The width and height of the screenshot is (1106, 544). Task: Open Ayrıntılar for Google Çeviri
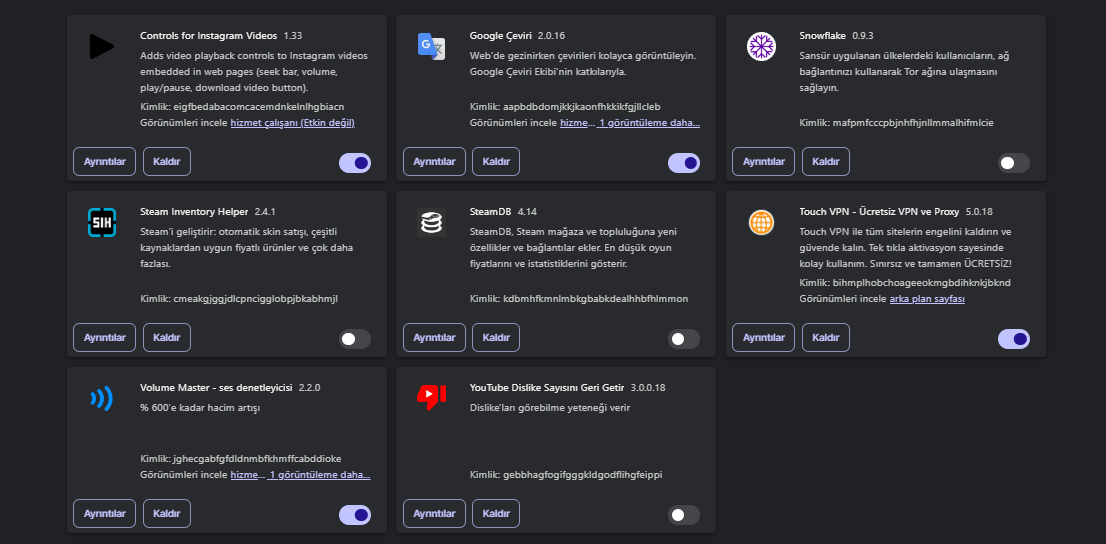pyautogui.click(x=434, y=161)
